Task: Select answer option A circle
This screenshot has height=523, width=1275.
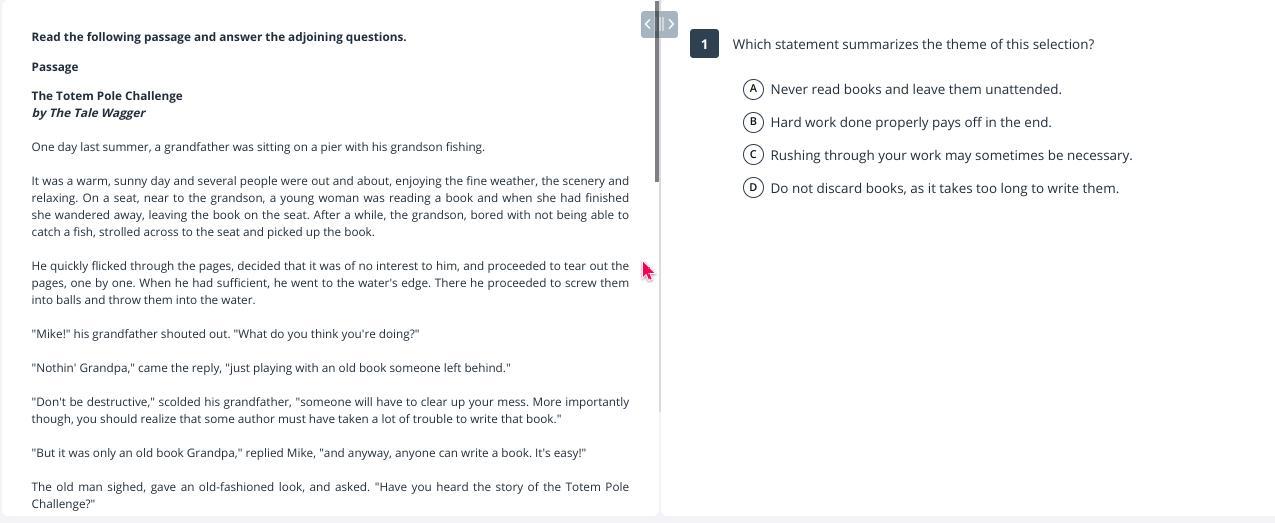Action: click(x=753, y=89)
